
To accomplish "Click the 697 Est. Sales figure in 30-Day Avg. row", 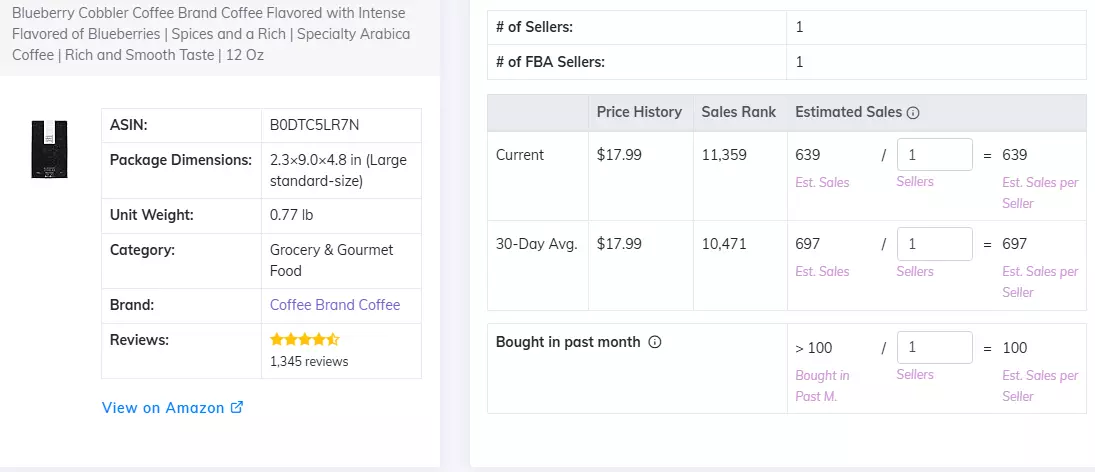I will point(808,244).
